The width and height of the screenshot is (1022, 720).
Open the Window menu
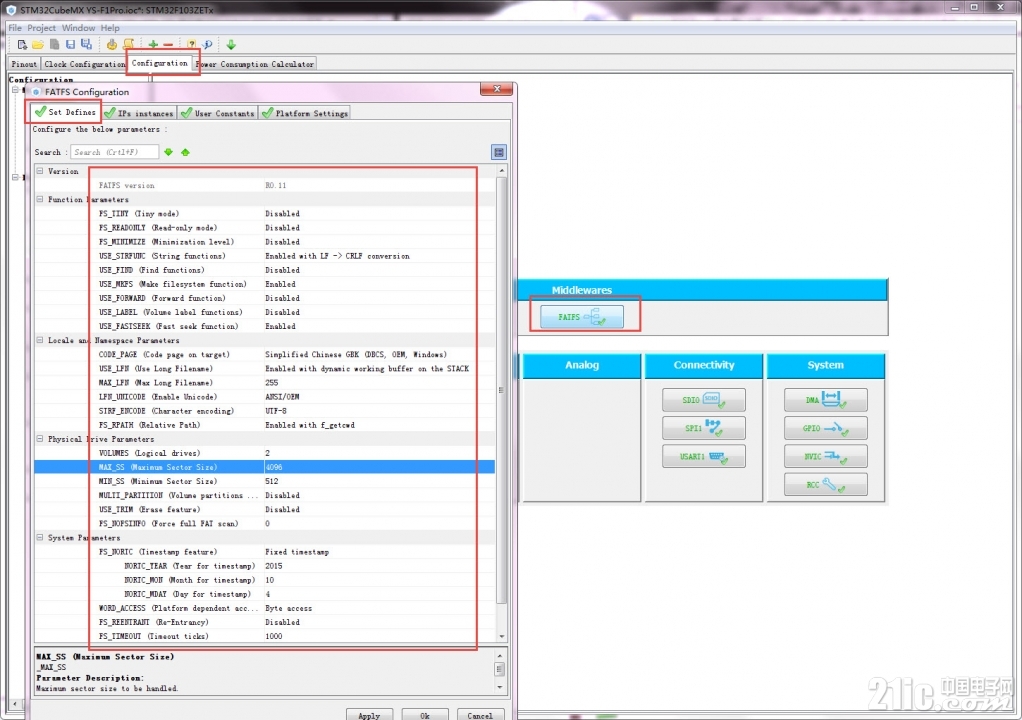point(78,28)
